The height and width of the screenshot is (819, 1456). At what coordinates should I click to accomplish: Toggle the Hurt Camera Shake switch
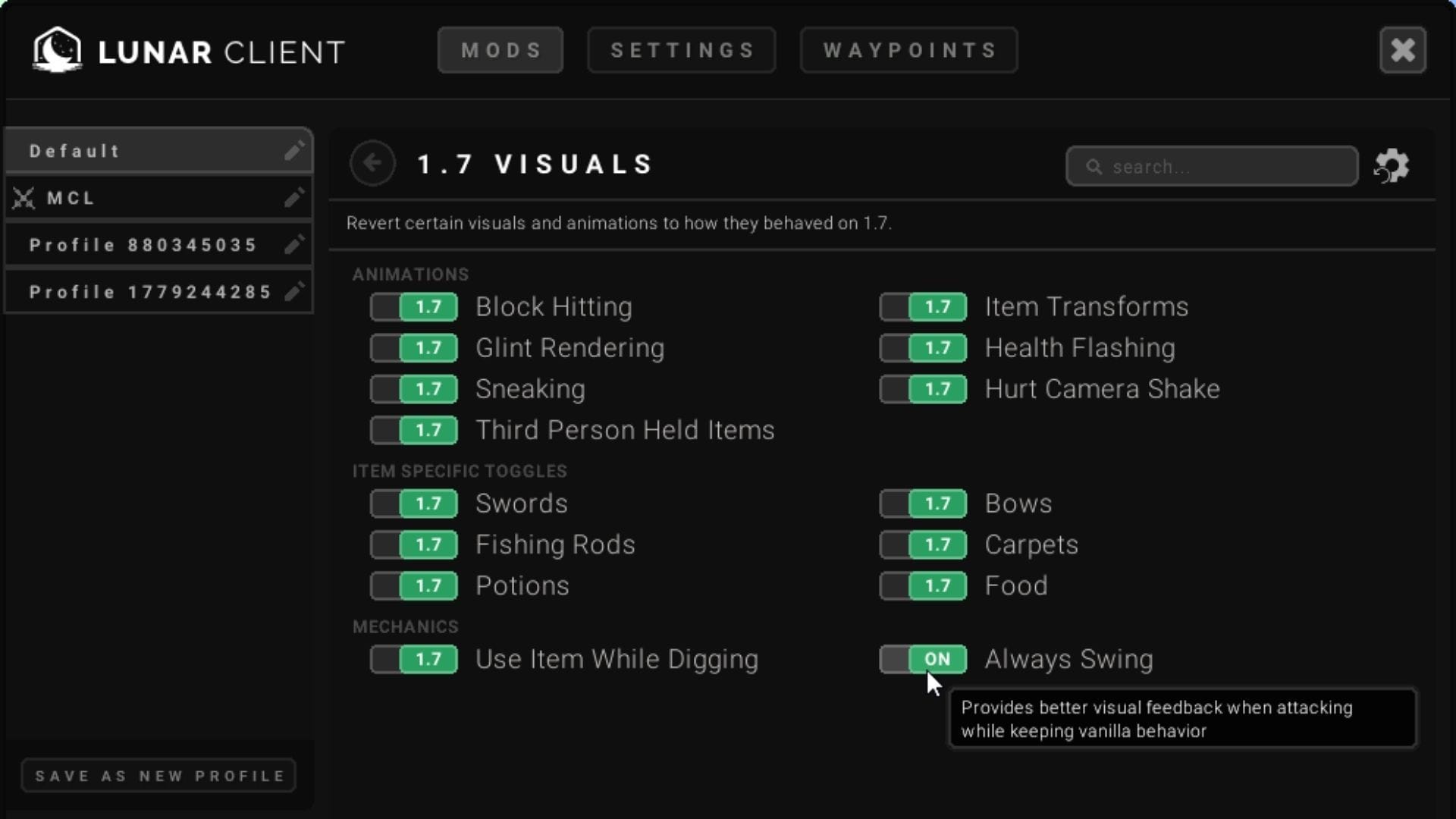tap(923, 389)
